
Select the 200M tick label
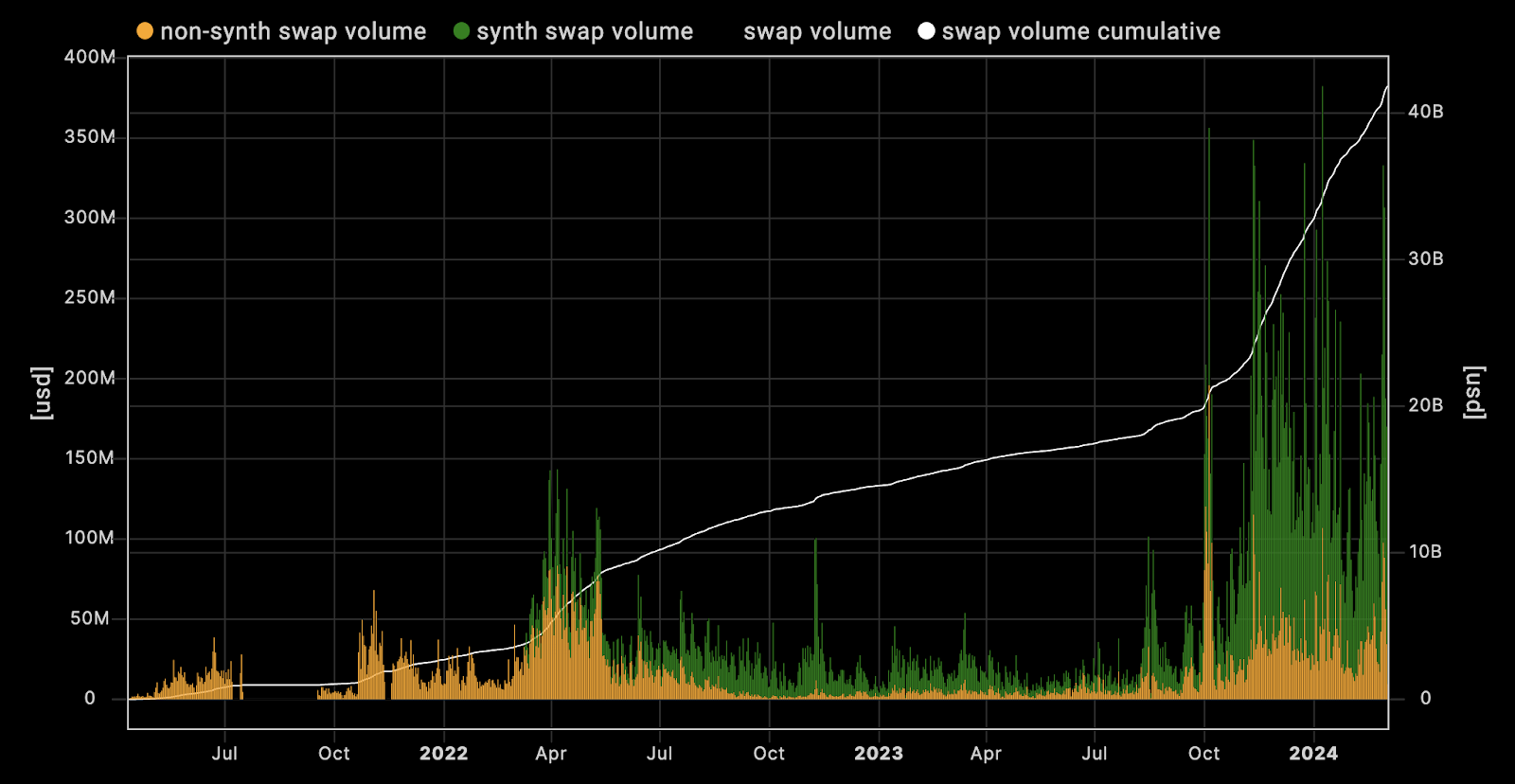point(89,378)
